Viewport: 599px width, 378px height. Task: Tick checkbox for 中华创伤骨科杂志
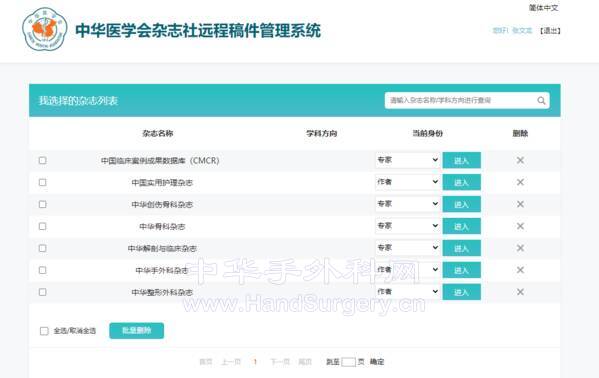click(42, 204)
